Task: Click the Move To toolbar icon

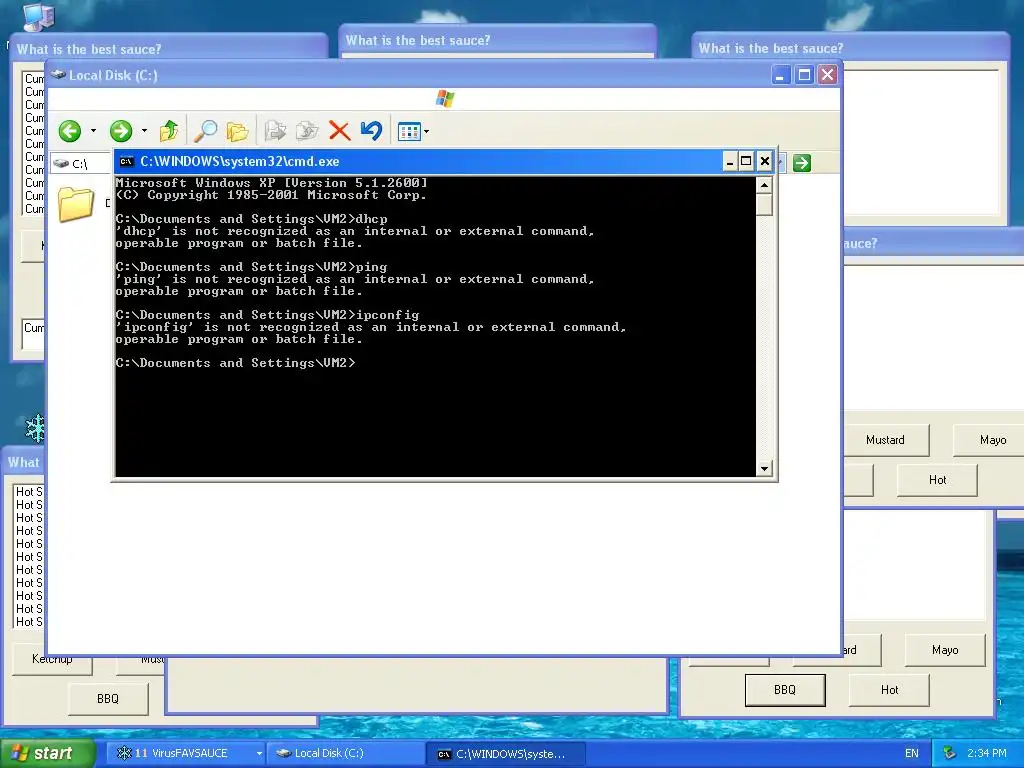Action: tap(275, 131)
